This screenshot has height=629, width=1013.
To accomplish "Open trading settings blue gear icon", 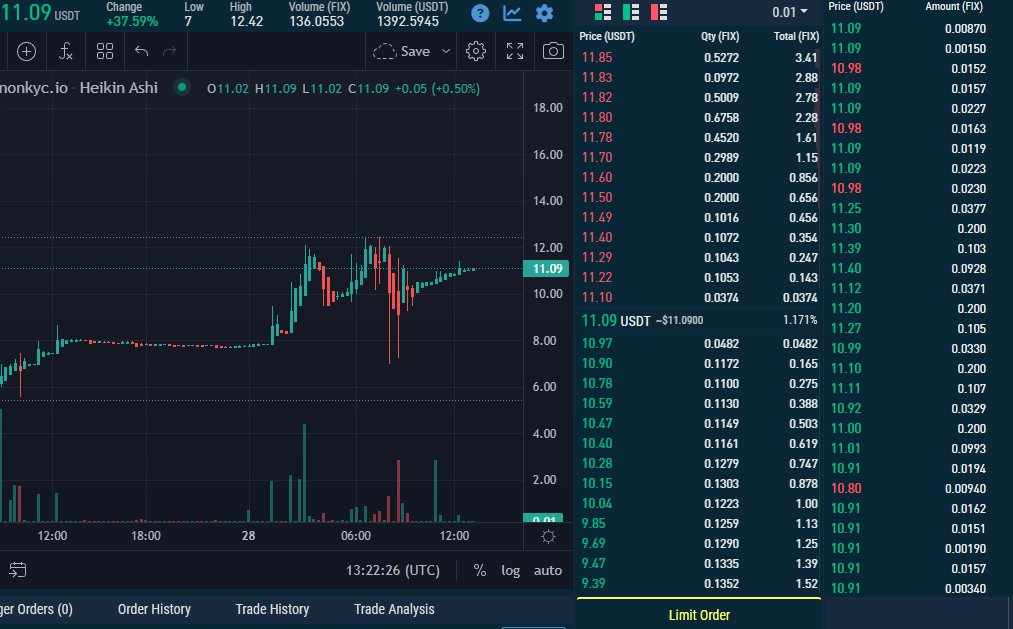I will click(545, 13).
